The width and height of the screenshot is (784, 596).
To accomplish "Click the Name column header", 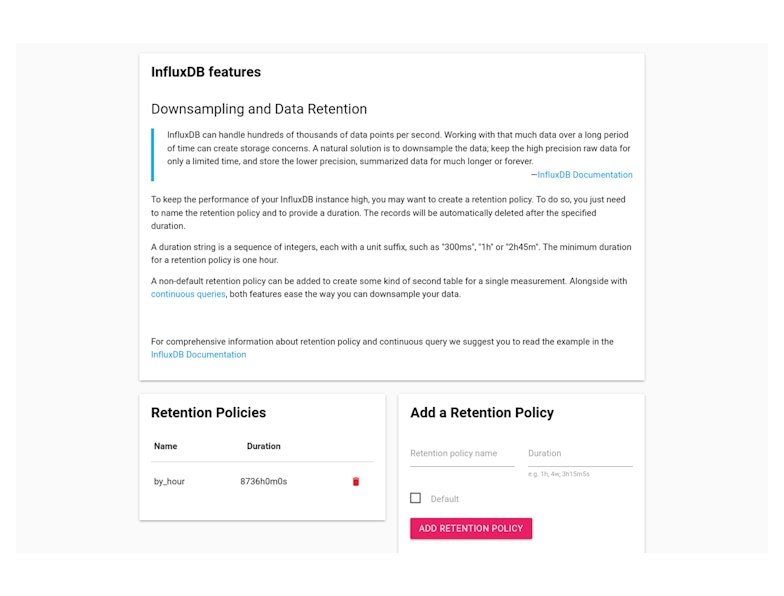I will (165, 446).
